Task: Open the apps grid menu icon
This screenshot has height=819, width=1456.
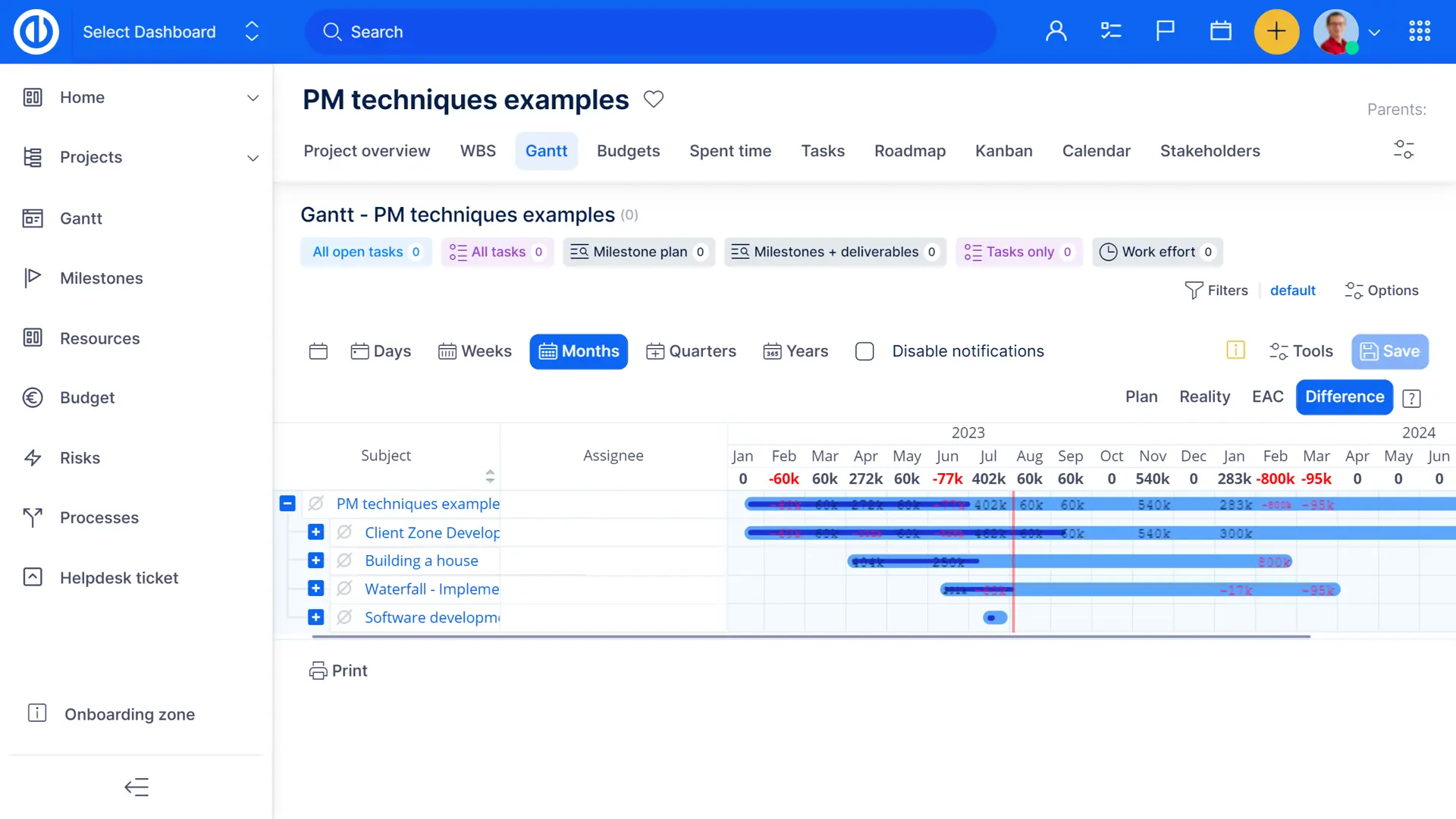Action: click(x=1419, y=31)
